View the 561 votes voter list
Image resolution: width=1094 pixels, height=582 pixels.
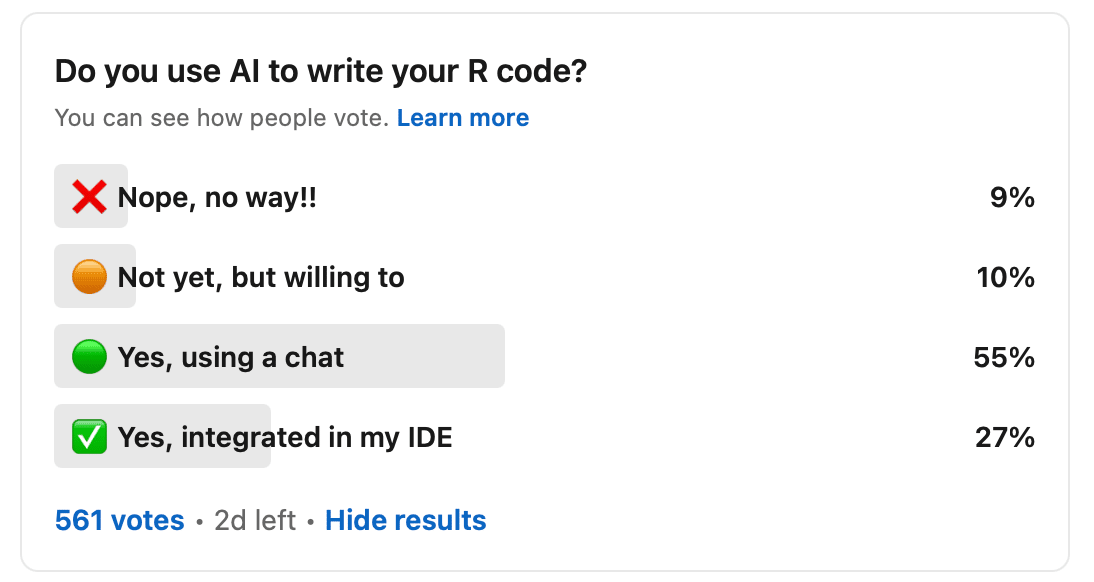pyautogui.click(x=120, y=520)
